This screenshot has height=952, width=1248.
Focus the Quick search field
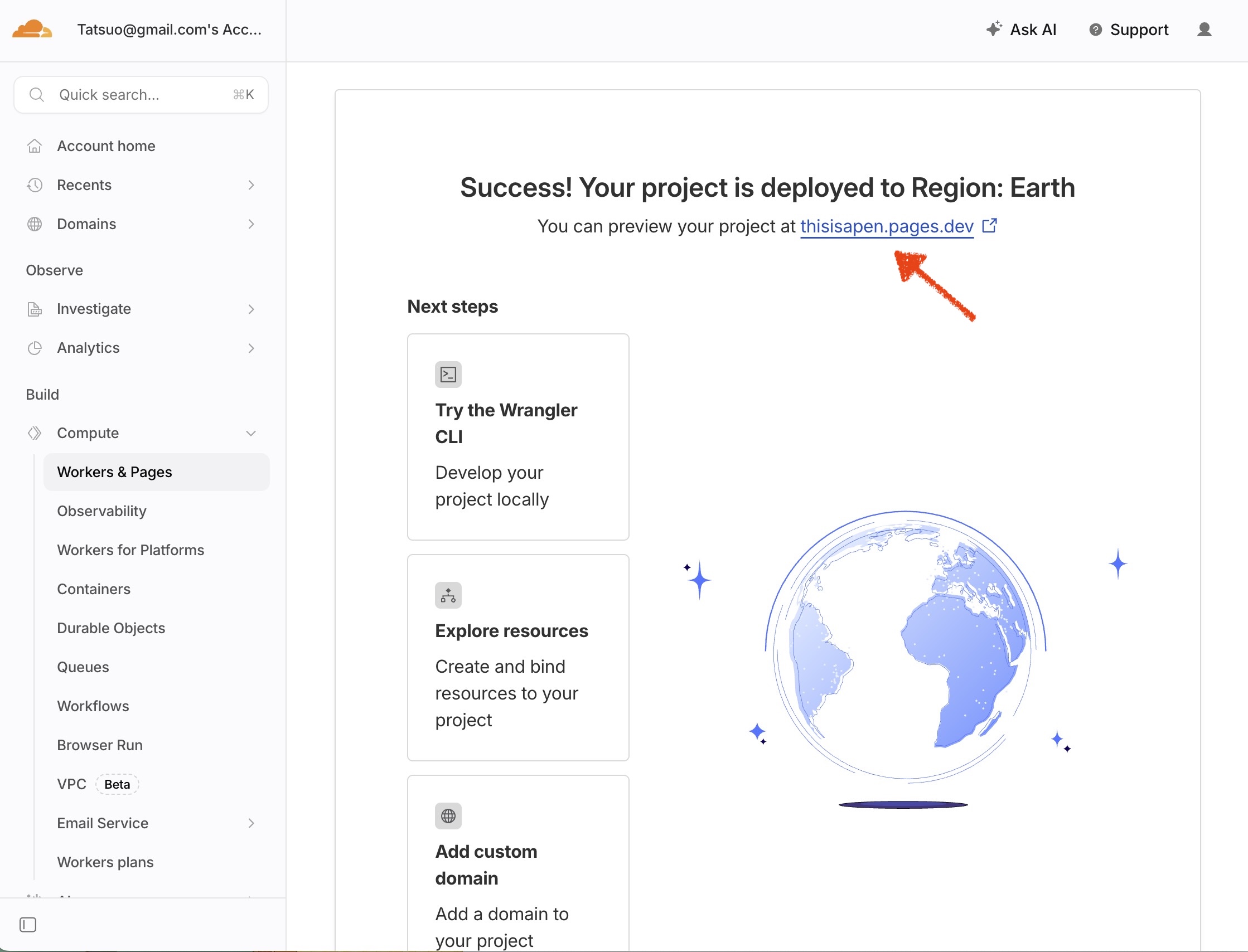coord(141,95)
